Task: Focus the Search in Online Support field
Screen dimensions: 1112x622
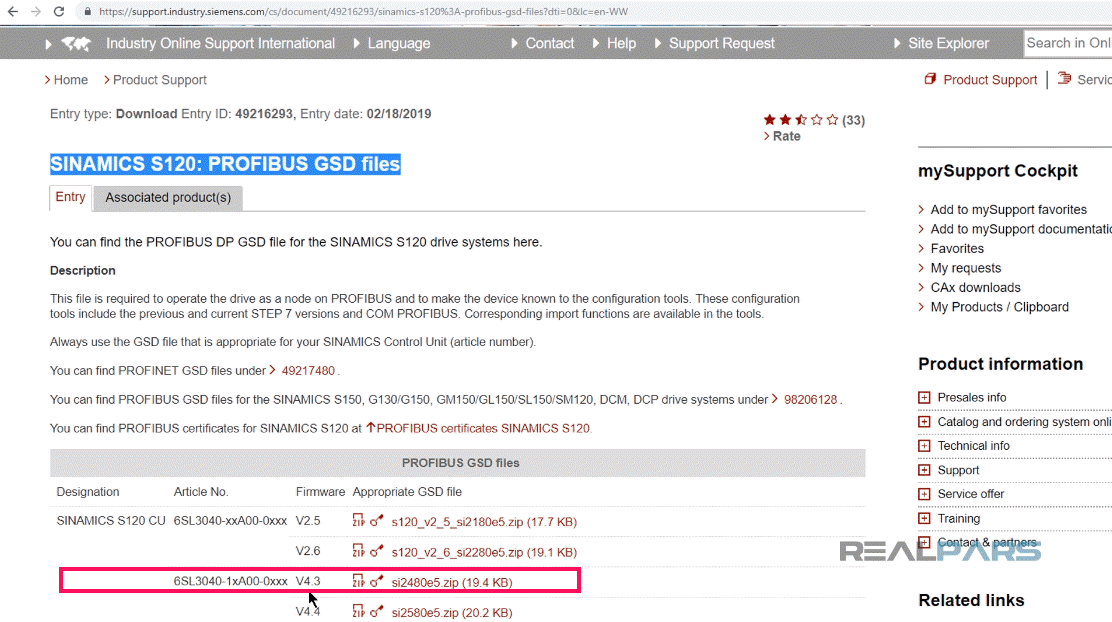Action: (x=1067, y=43)
